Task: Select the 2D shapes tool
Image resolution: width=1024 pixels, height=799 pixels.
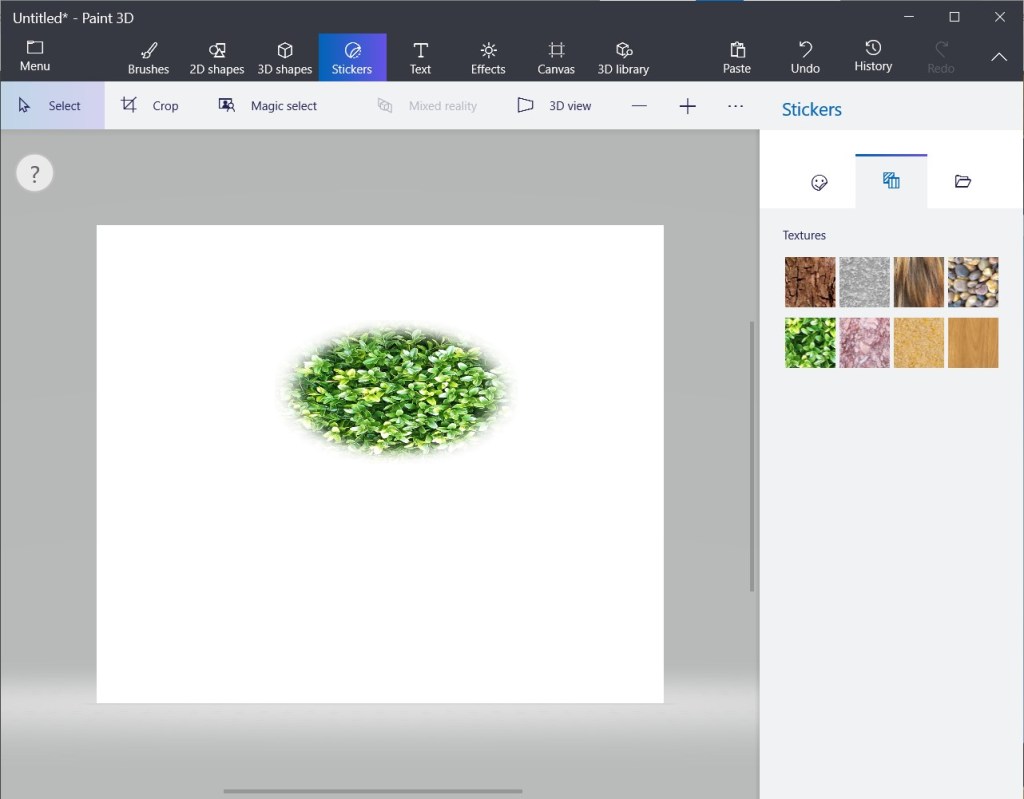Action: click(217, 58)
